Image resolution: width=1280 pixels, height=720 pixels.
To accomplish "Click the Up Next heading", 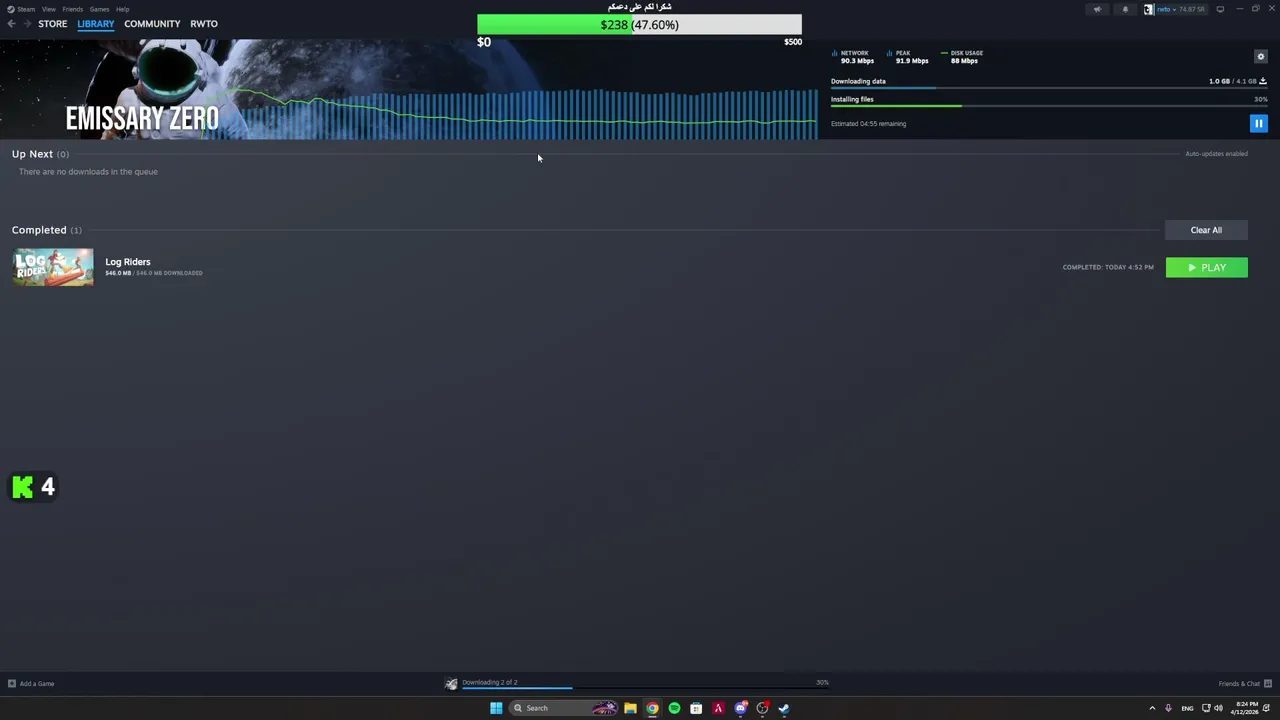I will (32, 154).
